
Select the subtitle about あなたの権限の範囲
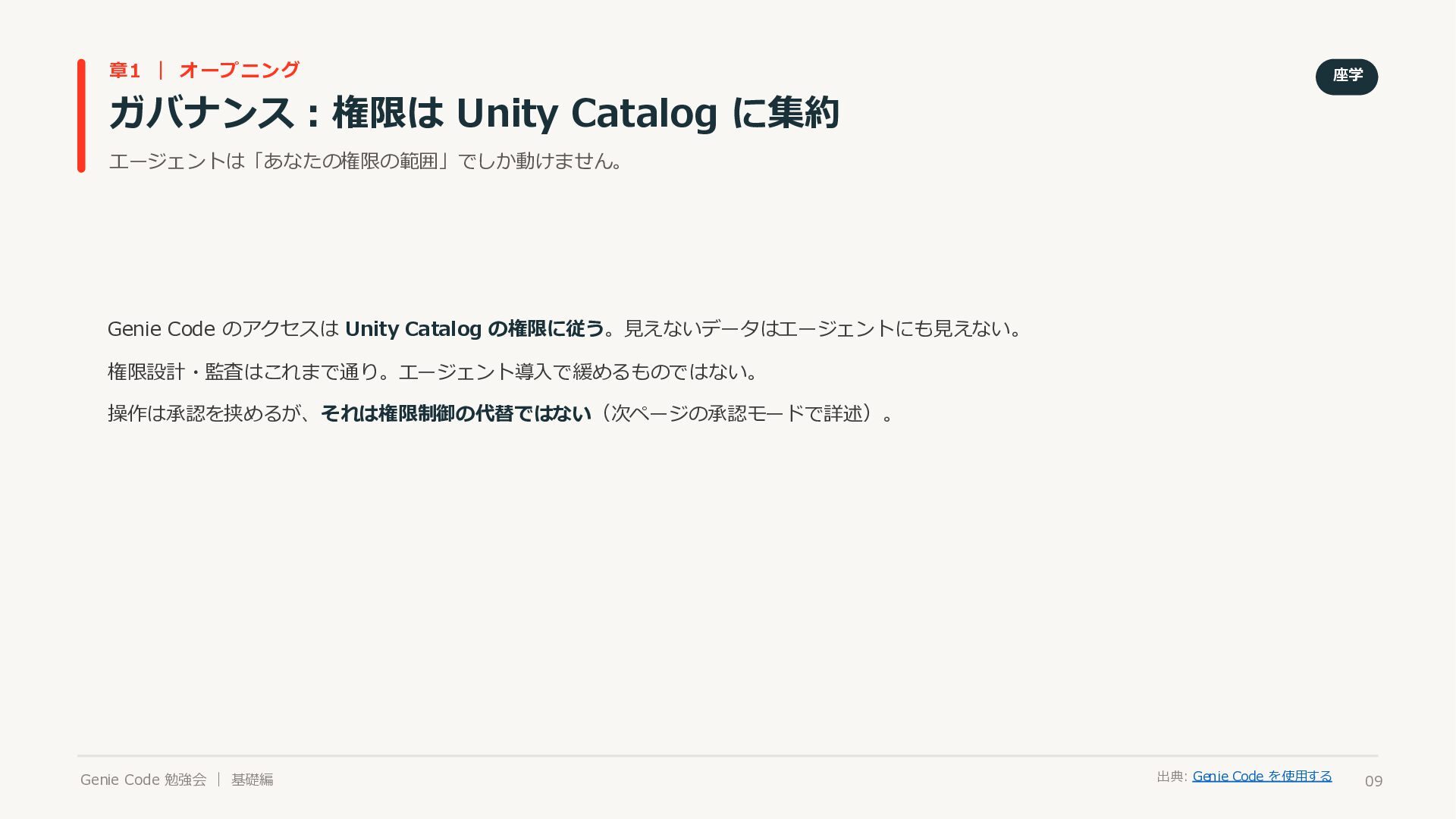[x=366, y=161]
